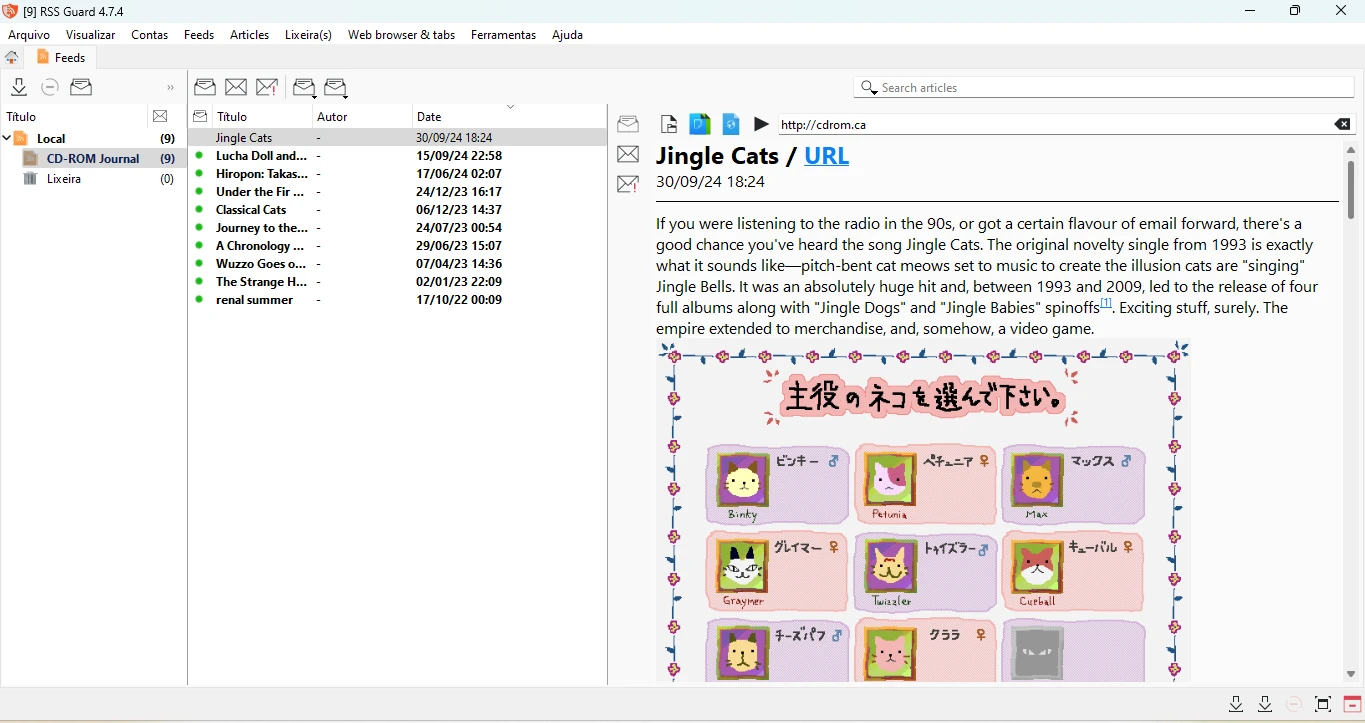Select the Wuzzo Goes o... article

click(398, 264)
